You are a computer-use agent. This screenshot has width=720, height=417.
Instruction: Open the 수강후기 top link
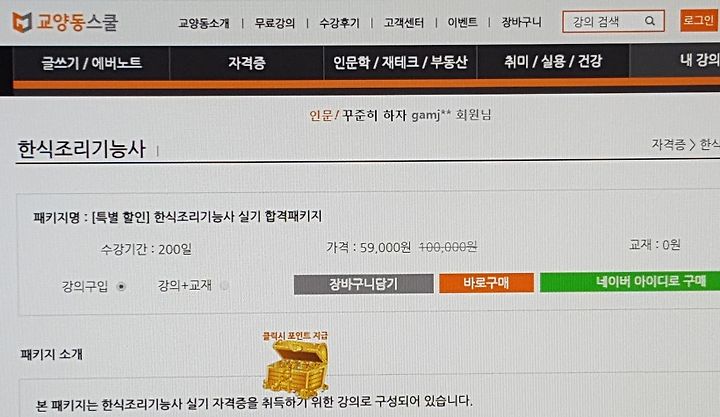pyautogui.click(x=339, y=23)
